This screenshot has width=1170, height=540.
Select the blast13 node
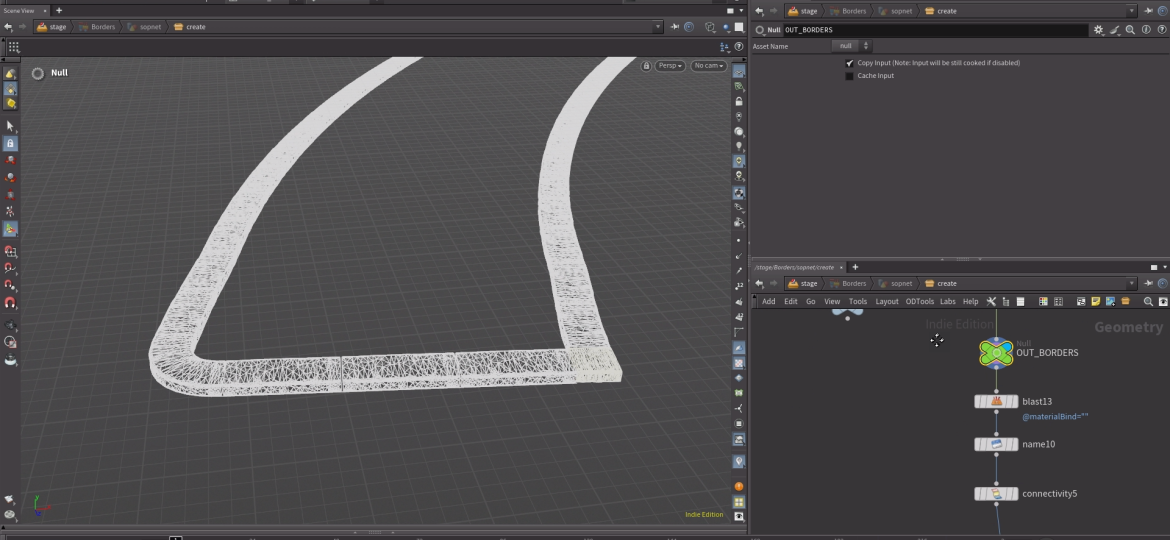pyautogui.click(x=996, y=401)
